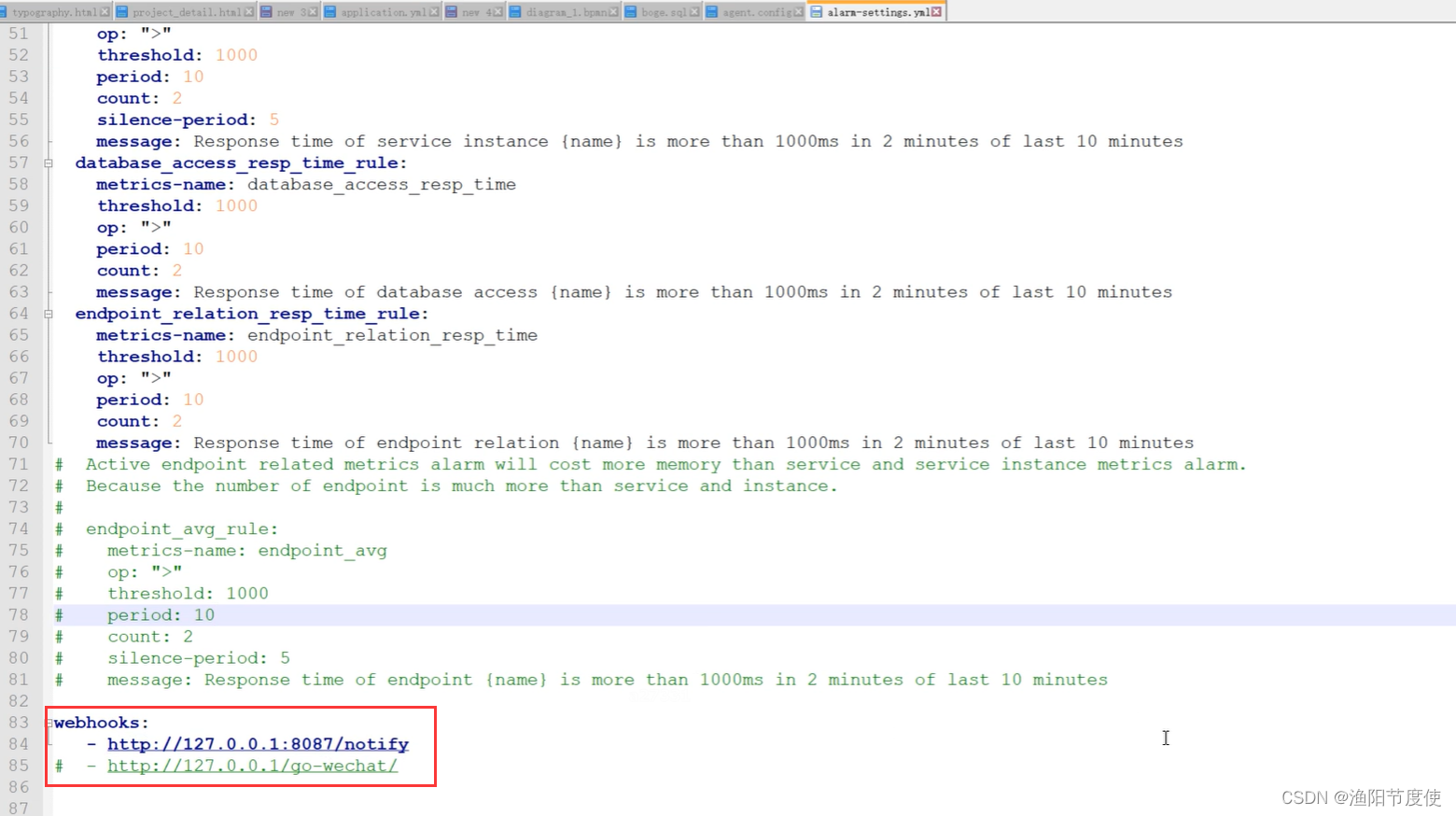Image resolution: width=1456 pixels, height=816 pixels.
Task: Click commented silence-period: 5 on line 80
Action: (199, 658)
